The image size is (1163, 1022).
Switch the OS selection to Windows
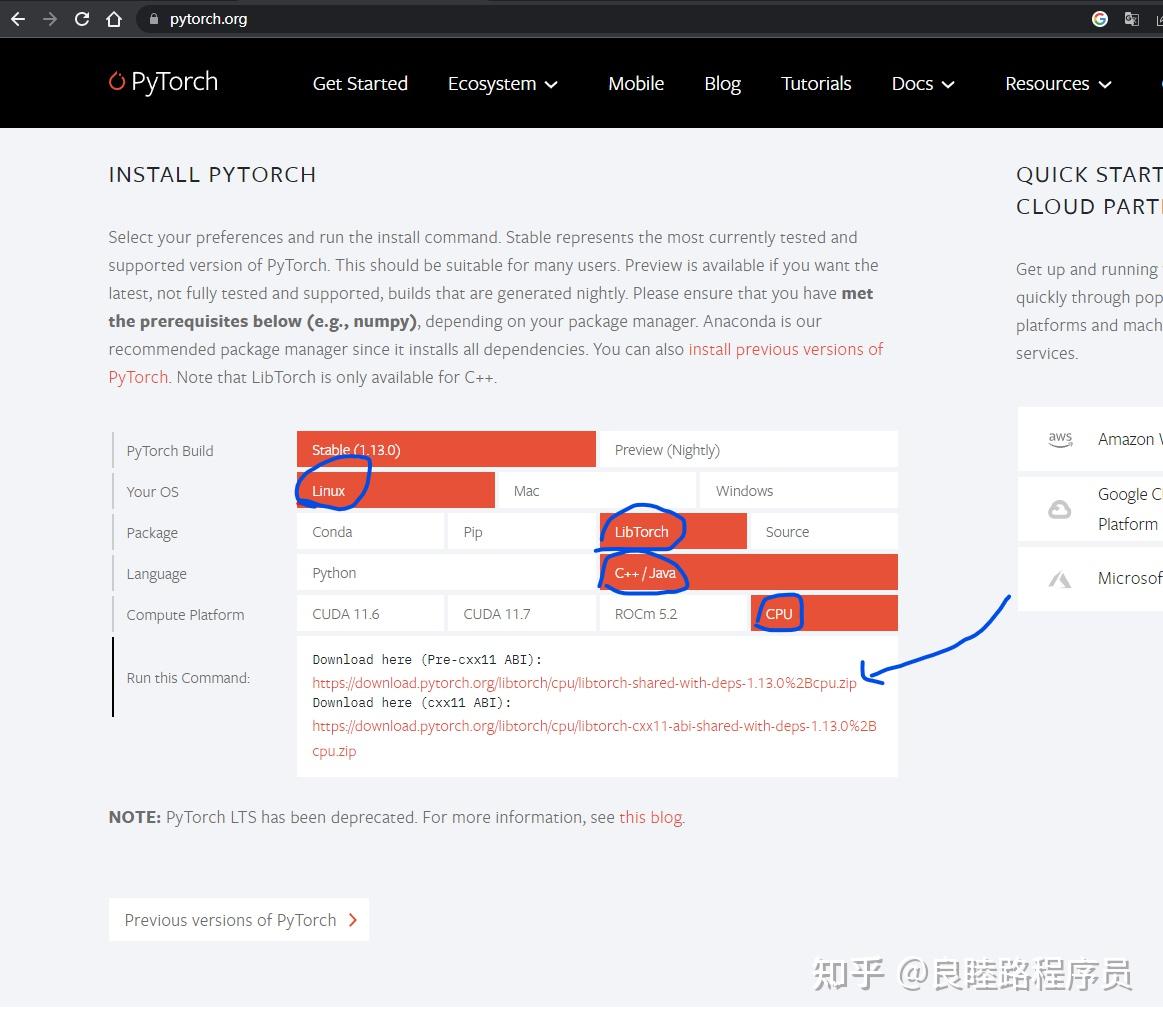[744, 490]
